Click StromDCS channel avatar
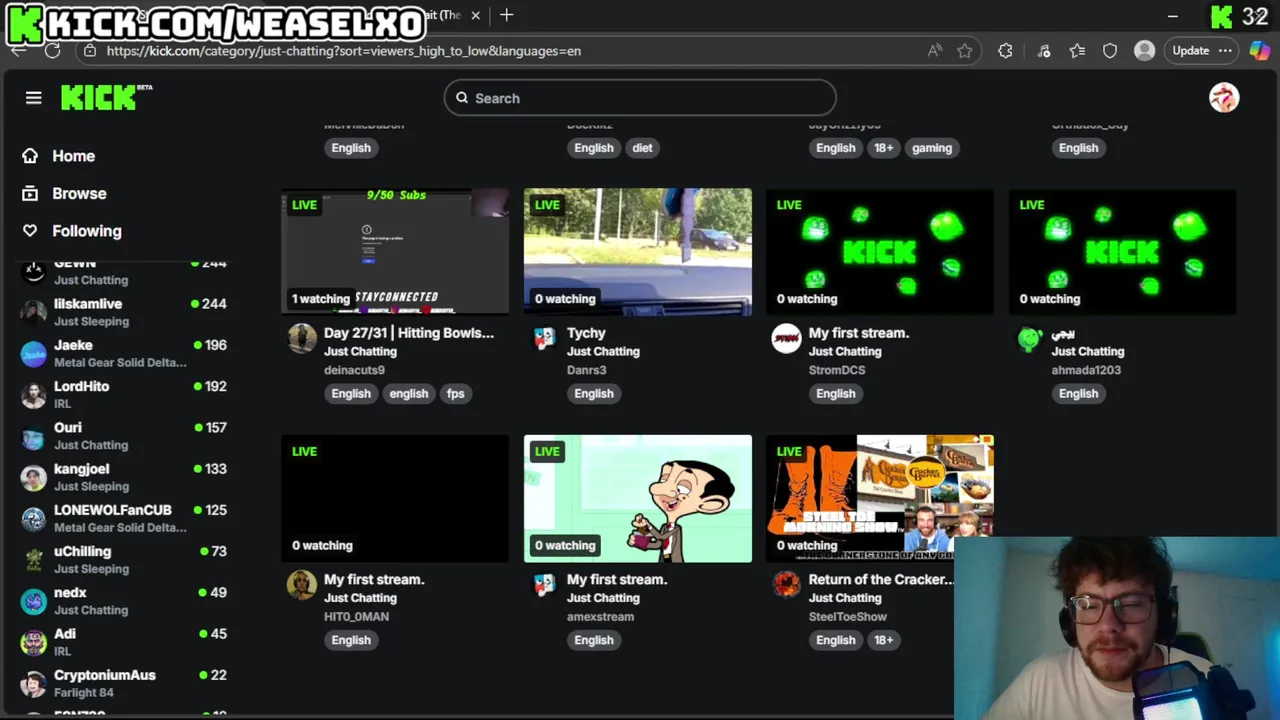Viewport: 1280px width, 720px height. (786, 338)
